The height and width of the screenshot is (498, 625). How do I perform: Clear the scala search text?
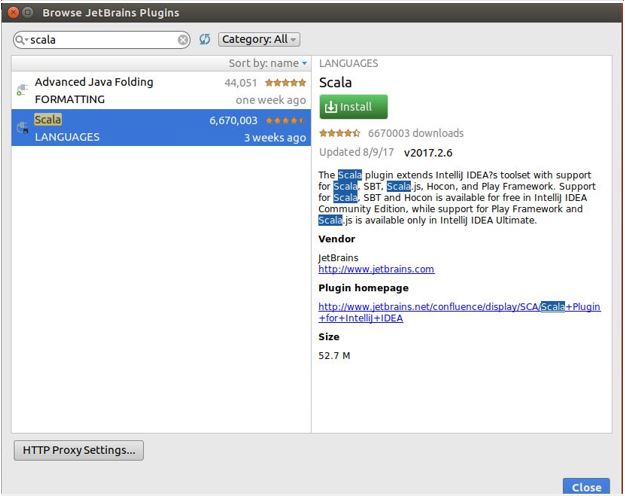click(x=183, y=40)
